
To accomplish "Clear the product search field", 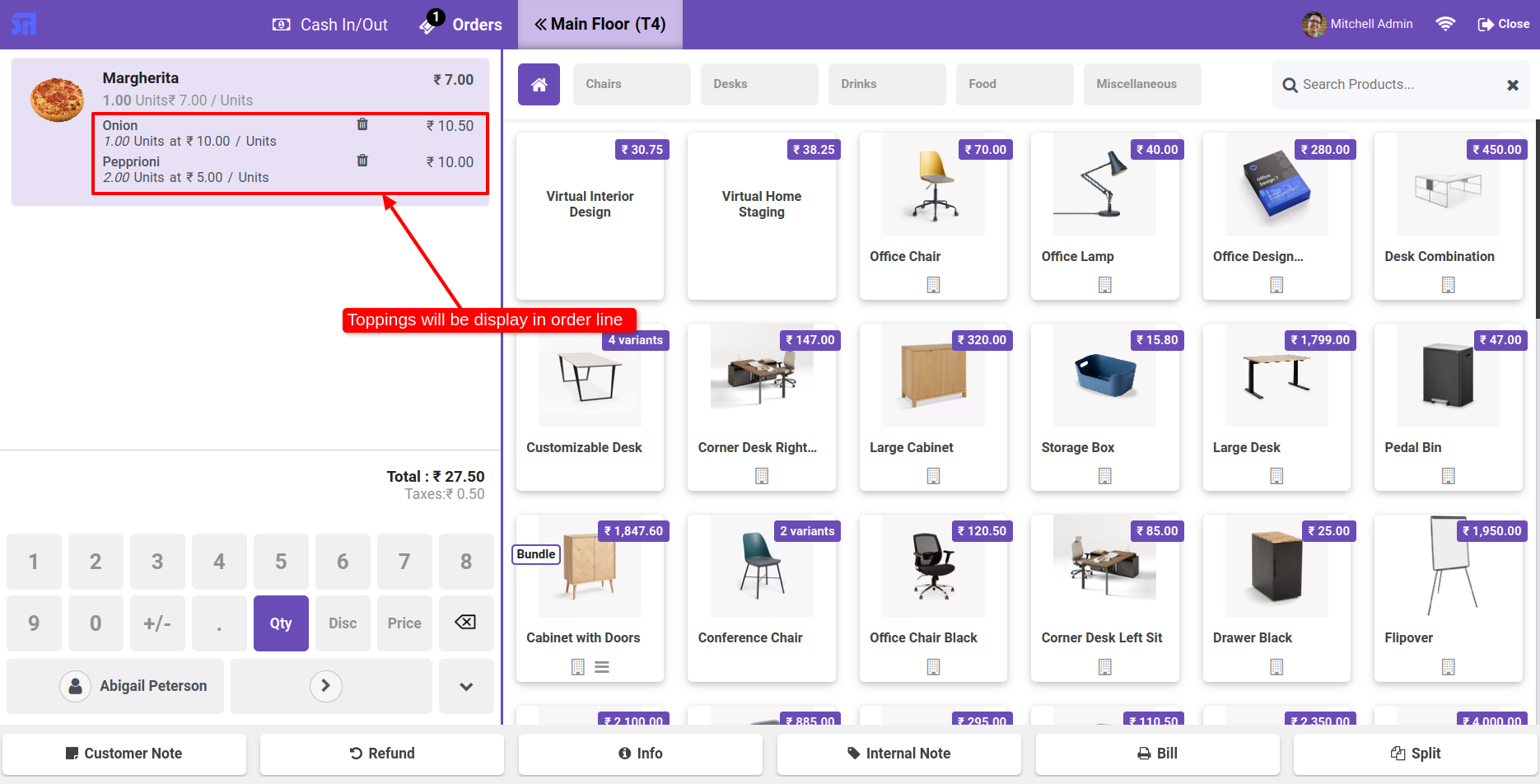I will coord(1512,85).
